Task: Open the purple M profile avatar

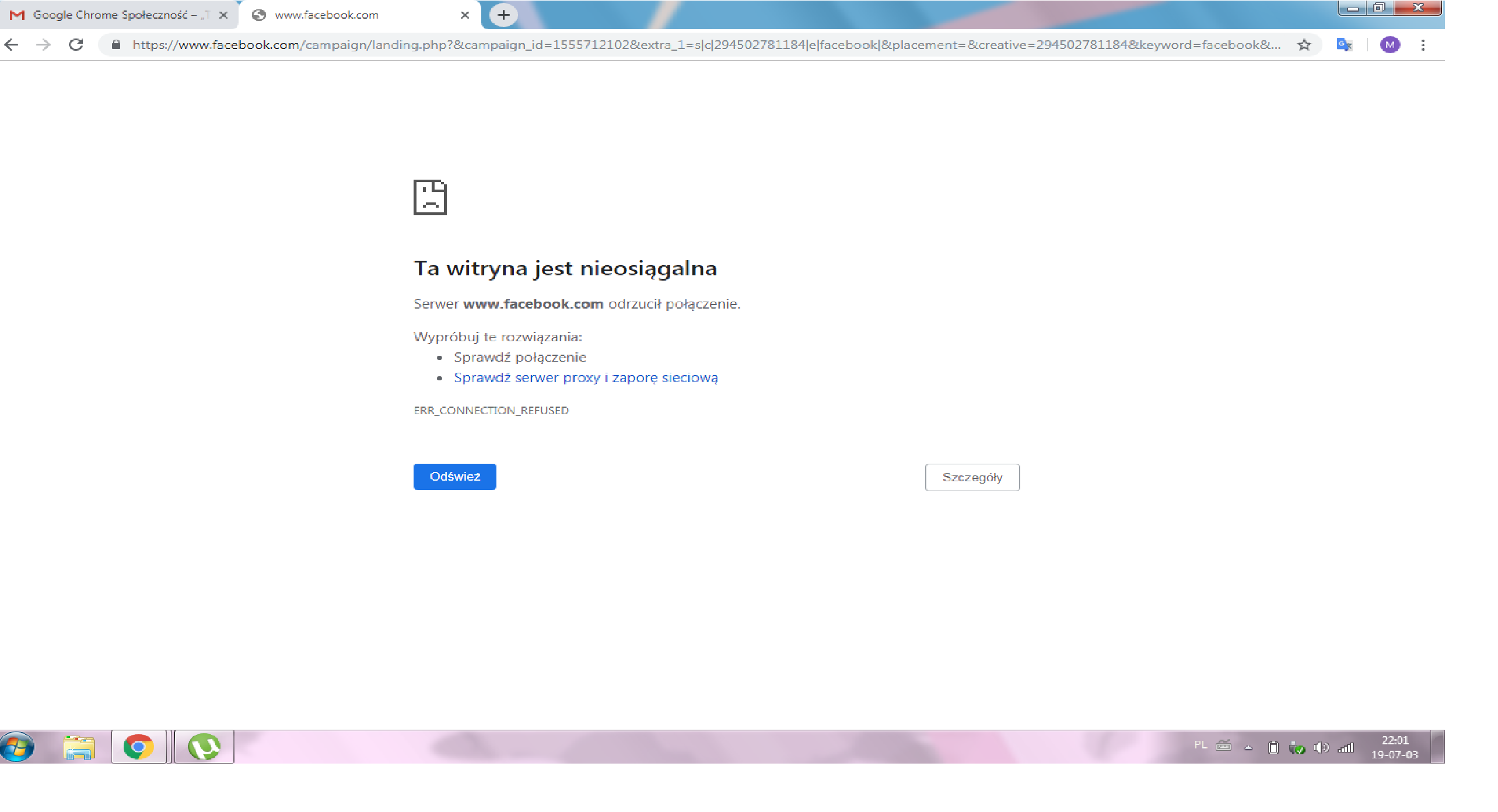Action: (x=1389, y=45)
